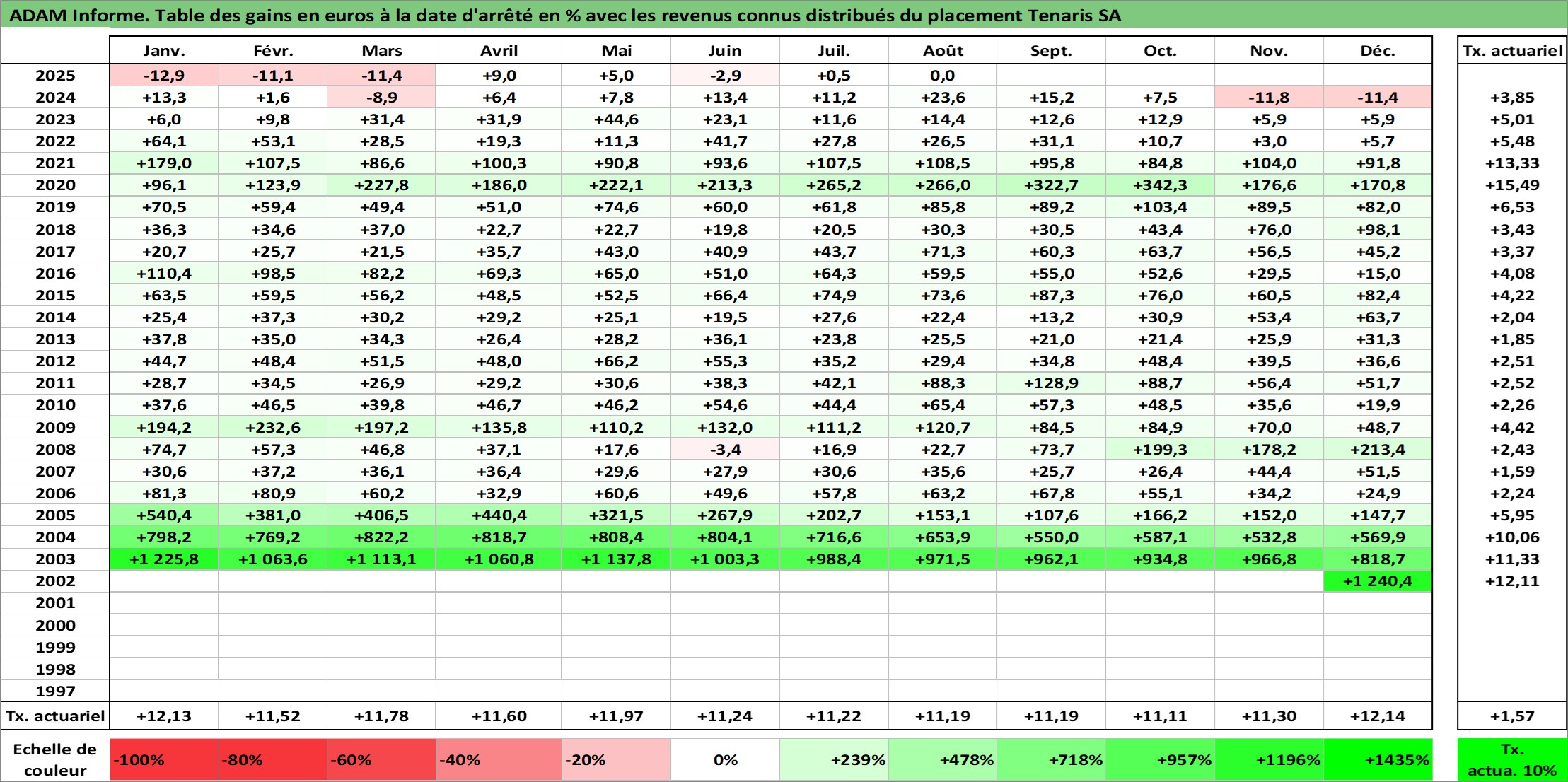Click the cell showing +1 003,3
Screen dimensions: 1568x782
pyautogui.click(x=725, y=559)
